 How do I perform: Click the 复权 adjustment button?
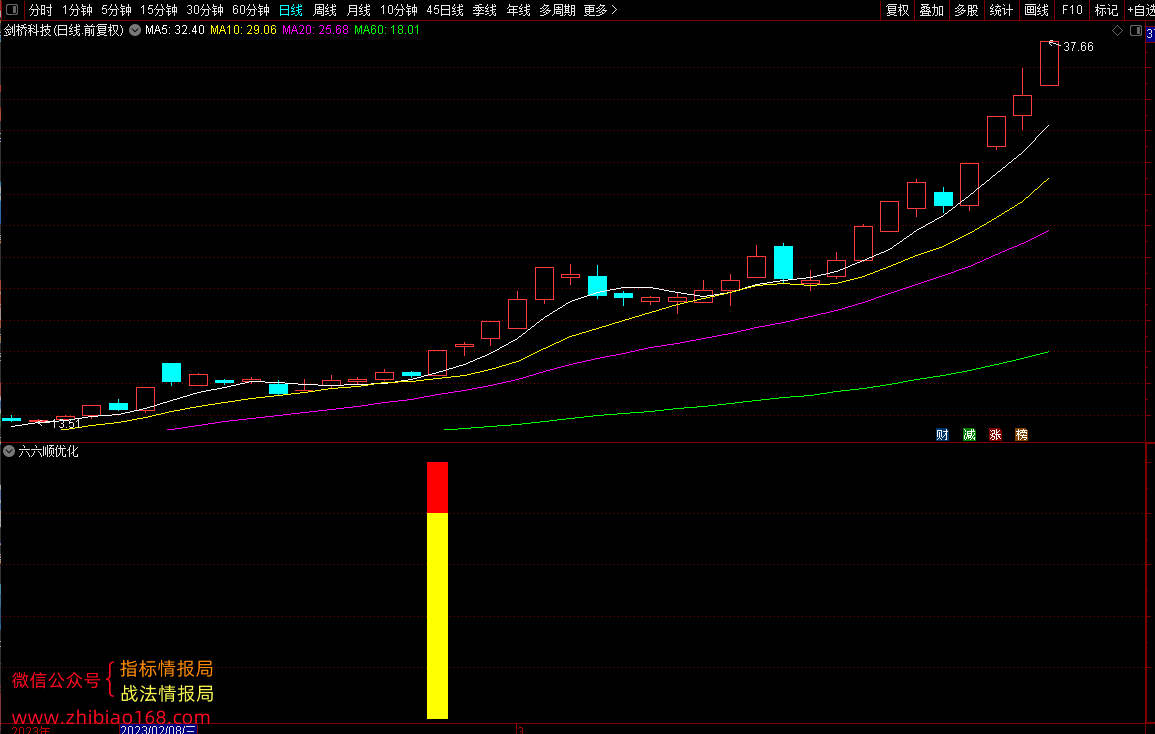(897, 10)
